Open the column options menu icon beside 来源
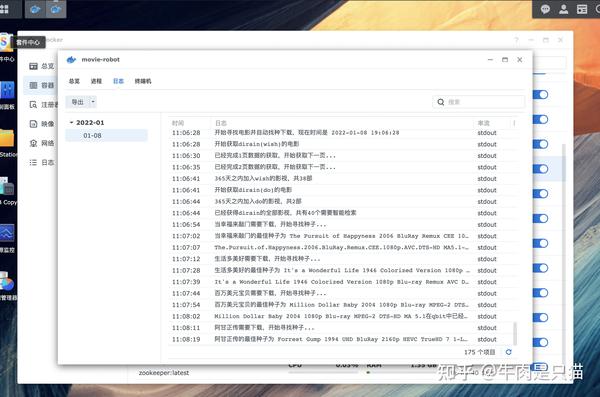The height and width of the screenshot is (397, 600). [514, 123]
